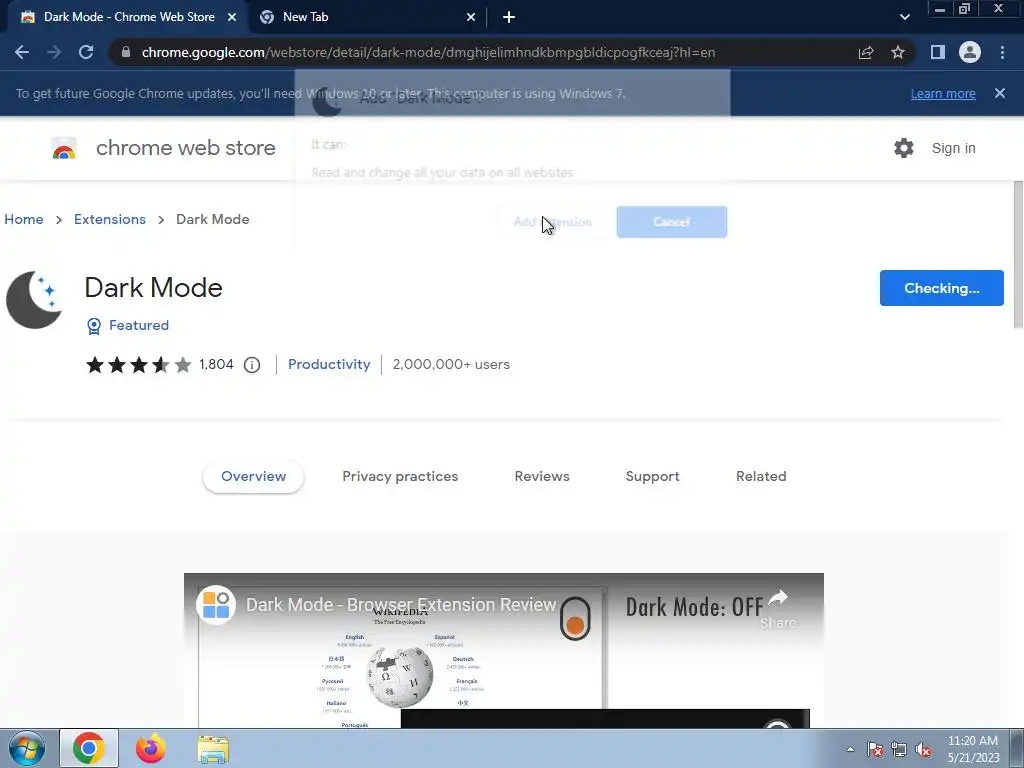Share the video with Share arrow
The image size is (1024, 768).
[x=777, y=609]
